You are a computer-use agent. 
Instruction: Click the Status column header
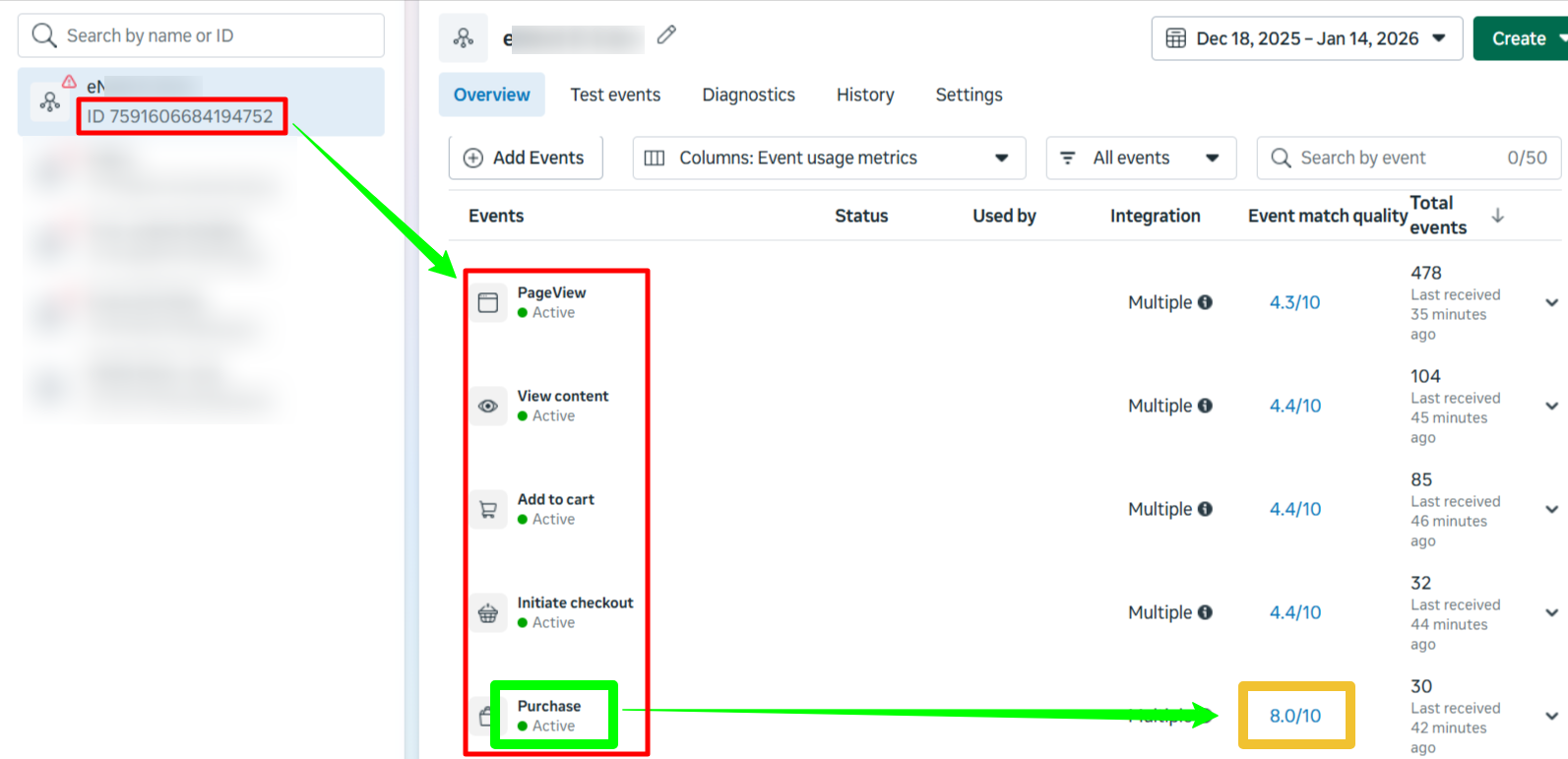tap(861, 216)
